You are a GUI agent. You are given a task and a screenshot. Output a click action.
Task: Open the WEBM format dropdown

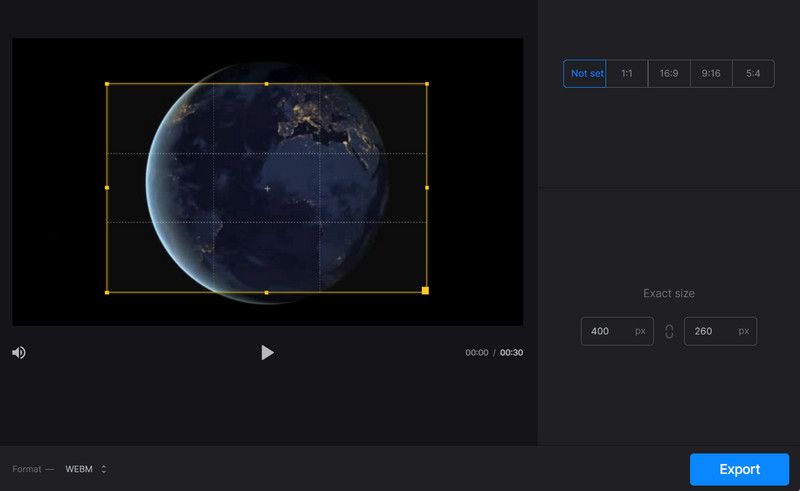(x=86, y=469)
